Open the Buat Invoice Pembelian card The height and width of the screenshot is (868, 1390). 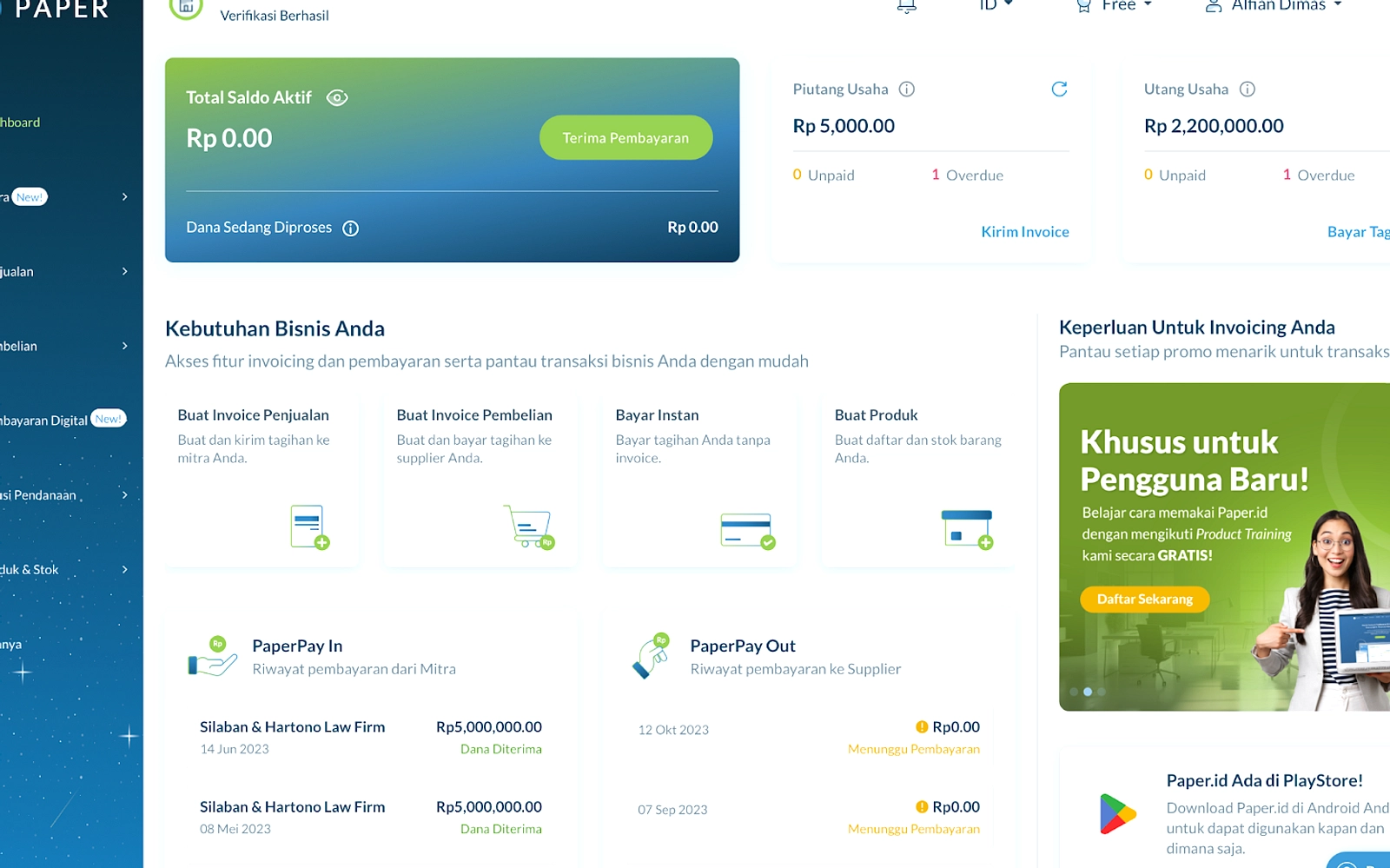coord(480,482)
